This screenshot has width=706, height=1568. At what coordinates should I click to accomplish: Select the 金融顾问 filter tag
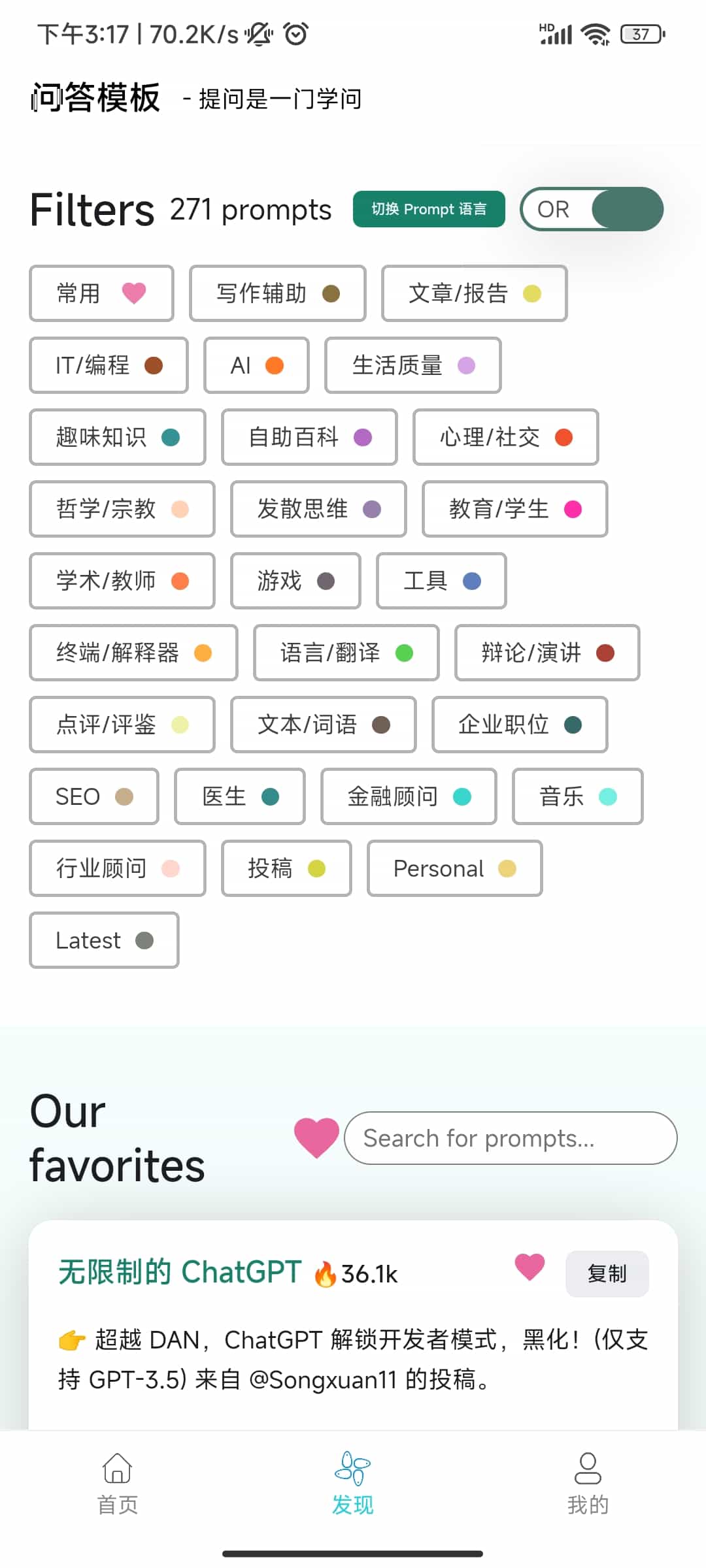(409, 796)
